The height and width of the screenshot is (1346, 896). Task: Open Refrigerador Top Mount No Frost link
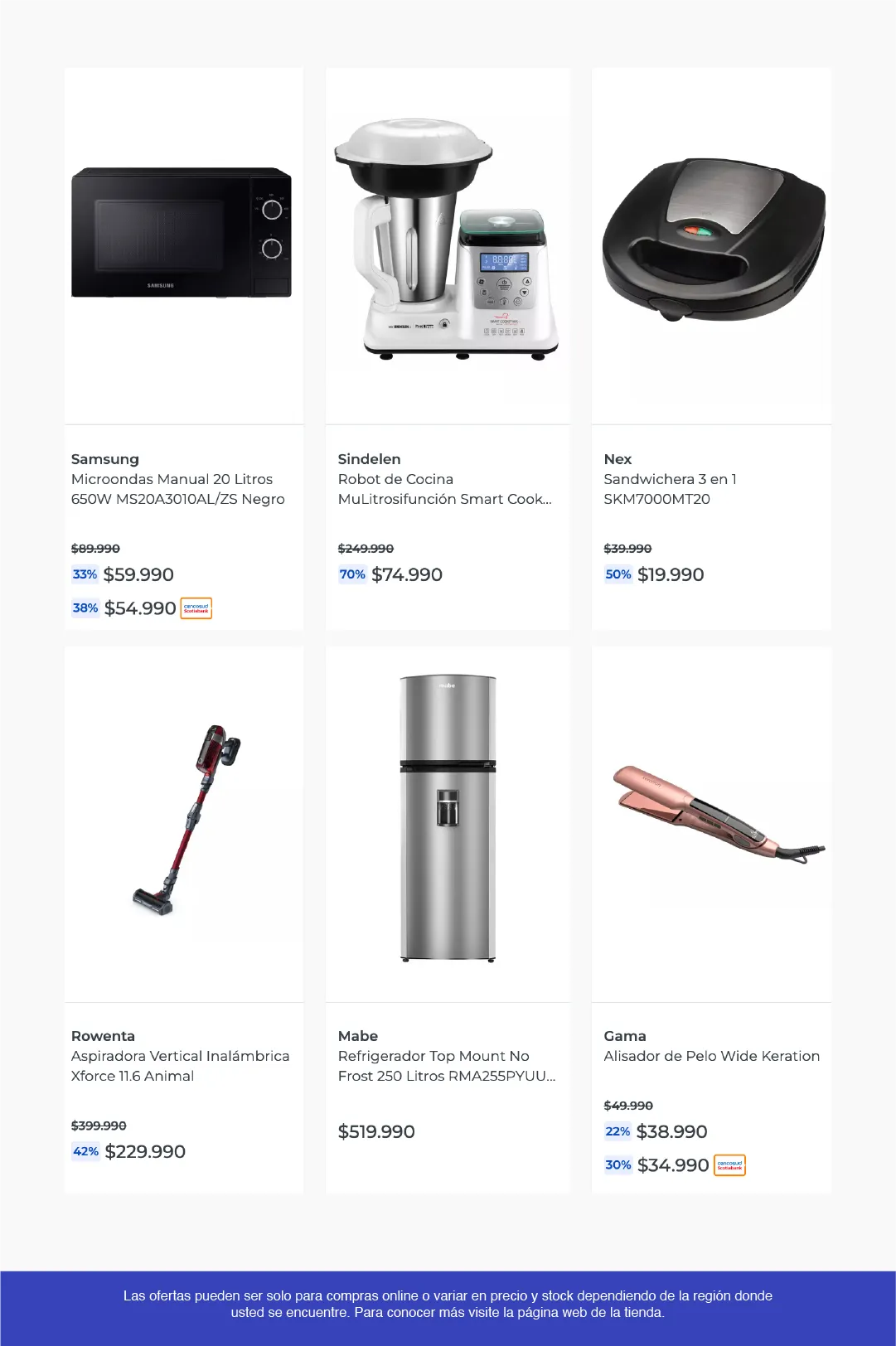tap(447, 1066)
